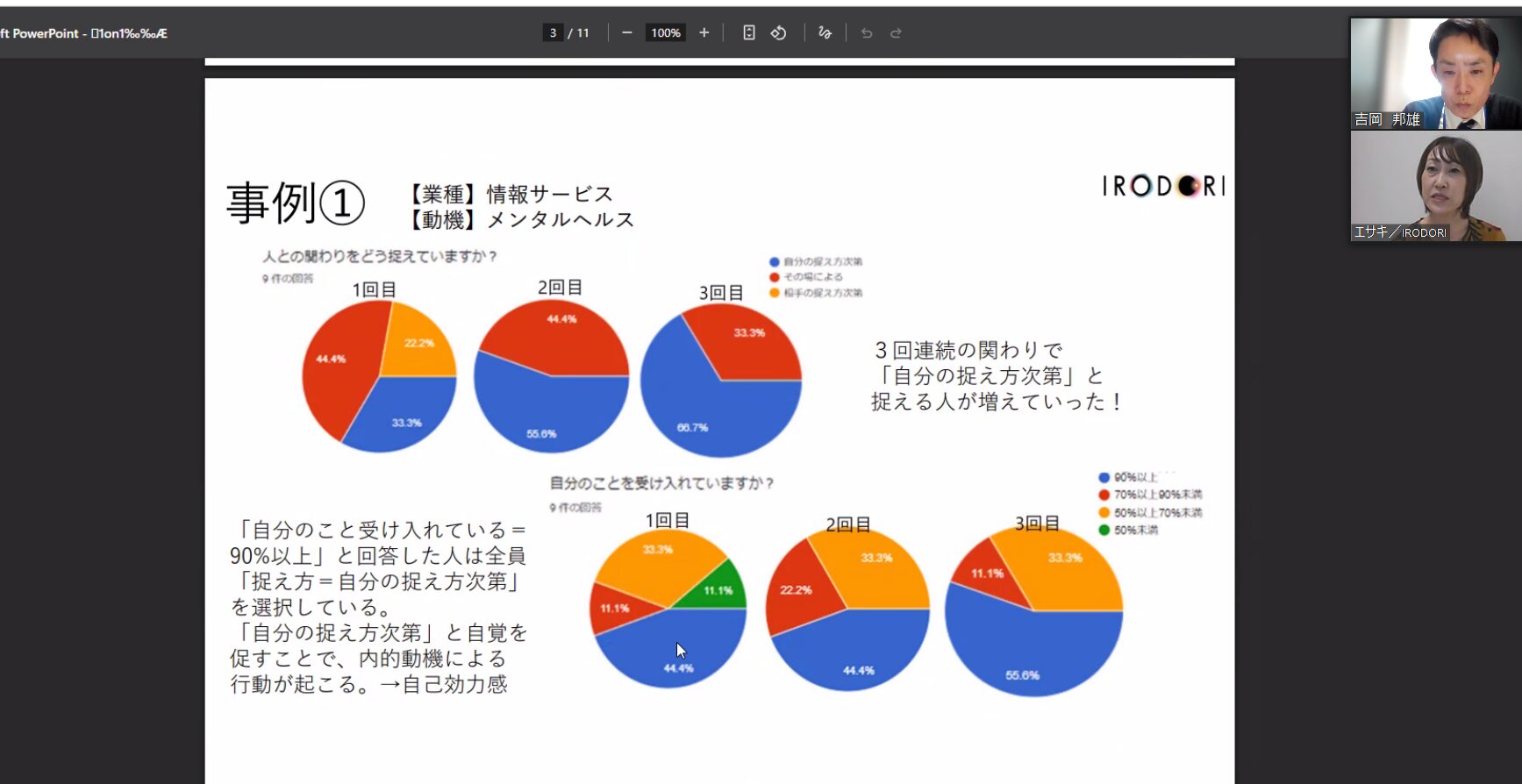Click the orange 相手の捉え方次第 legend dot

click(x=774, y=293)
